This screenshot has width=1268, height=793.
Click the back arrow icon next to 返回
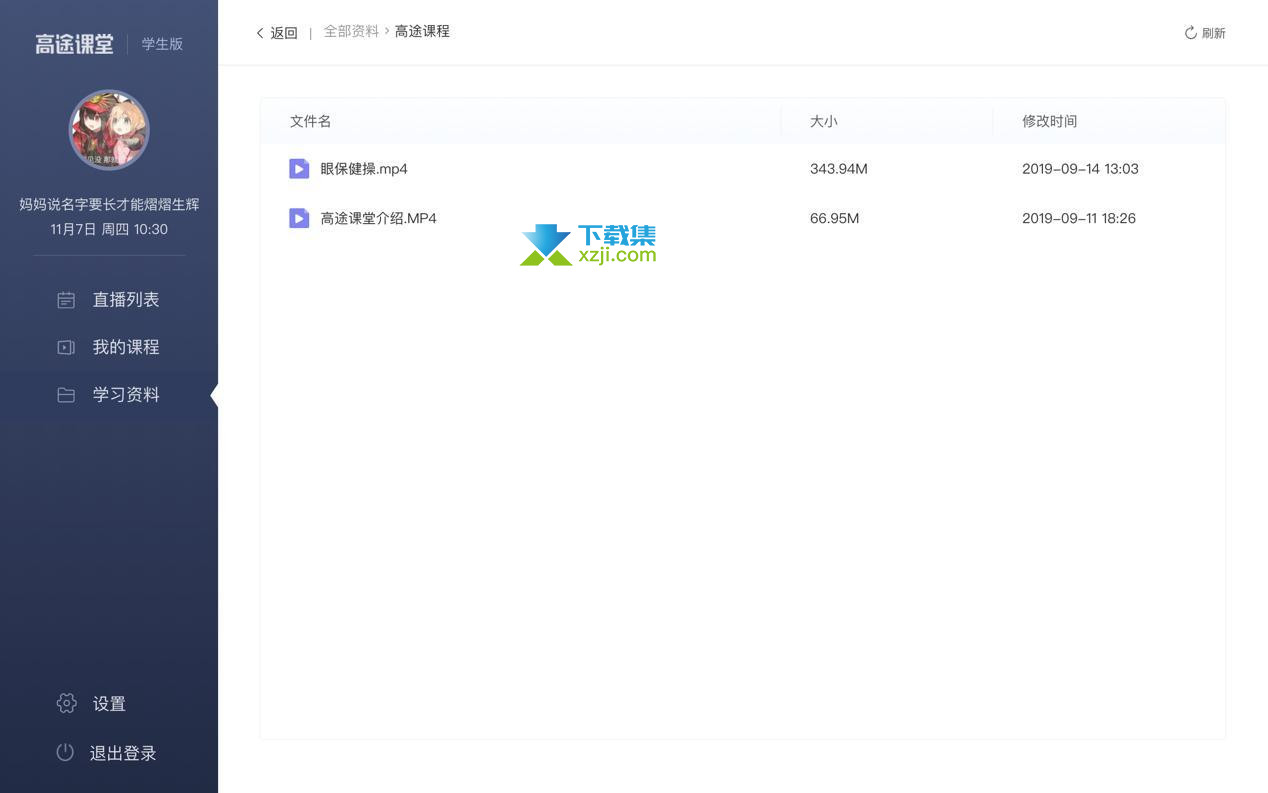point(260,33)
